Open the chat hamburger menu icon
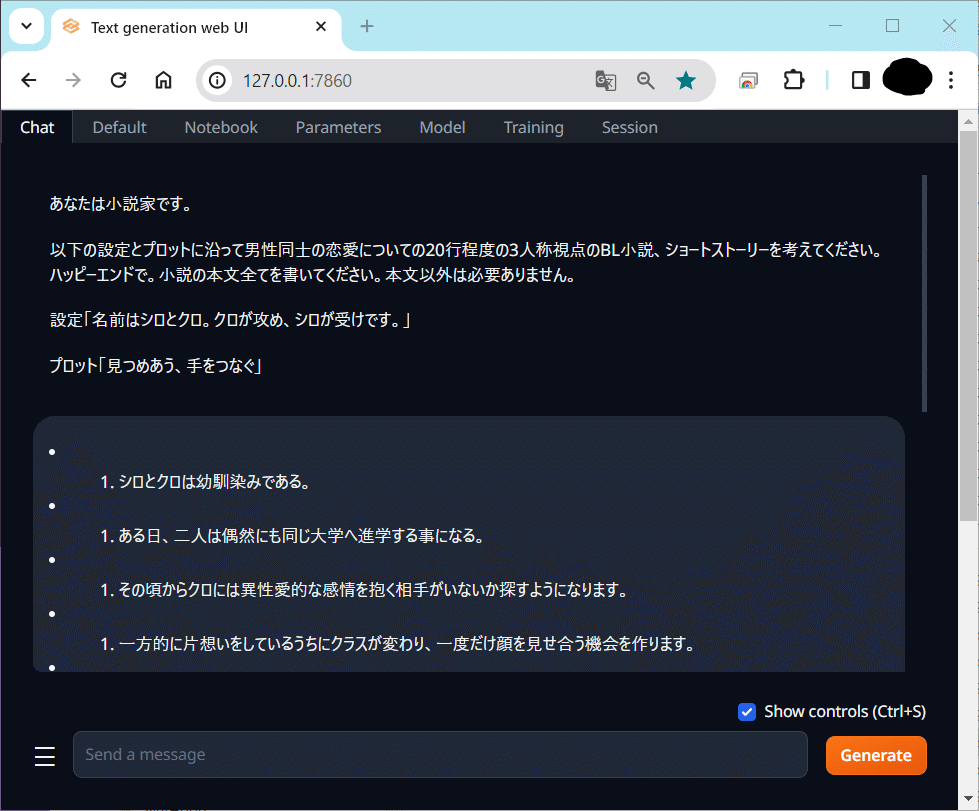 pos(44,756)
